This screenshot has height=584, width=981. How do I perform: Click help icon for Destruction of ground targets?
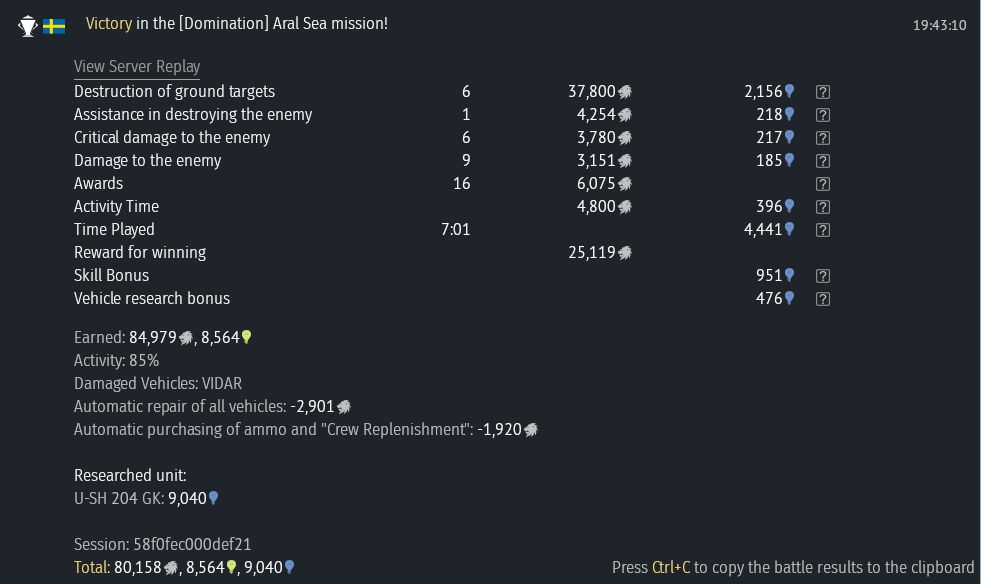coord(823,92)
